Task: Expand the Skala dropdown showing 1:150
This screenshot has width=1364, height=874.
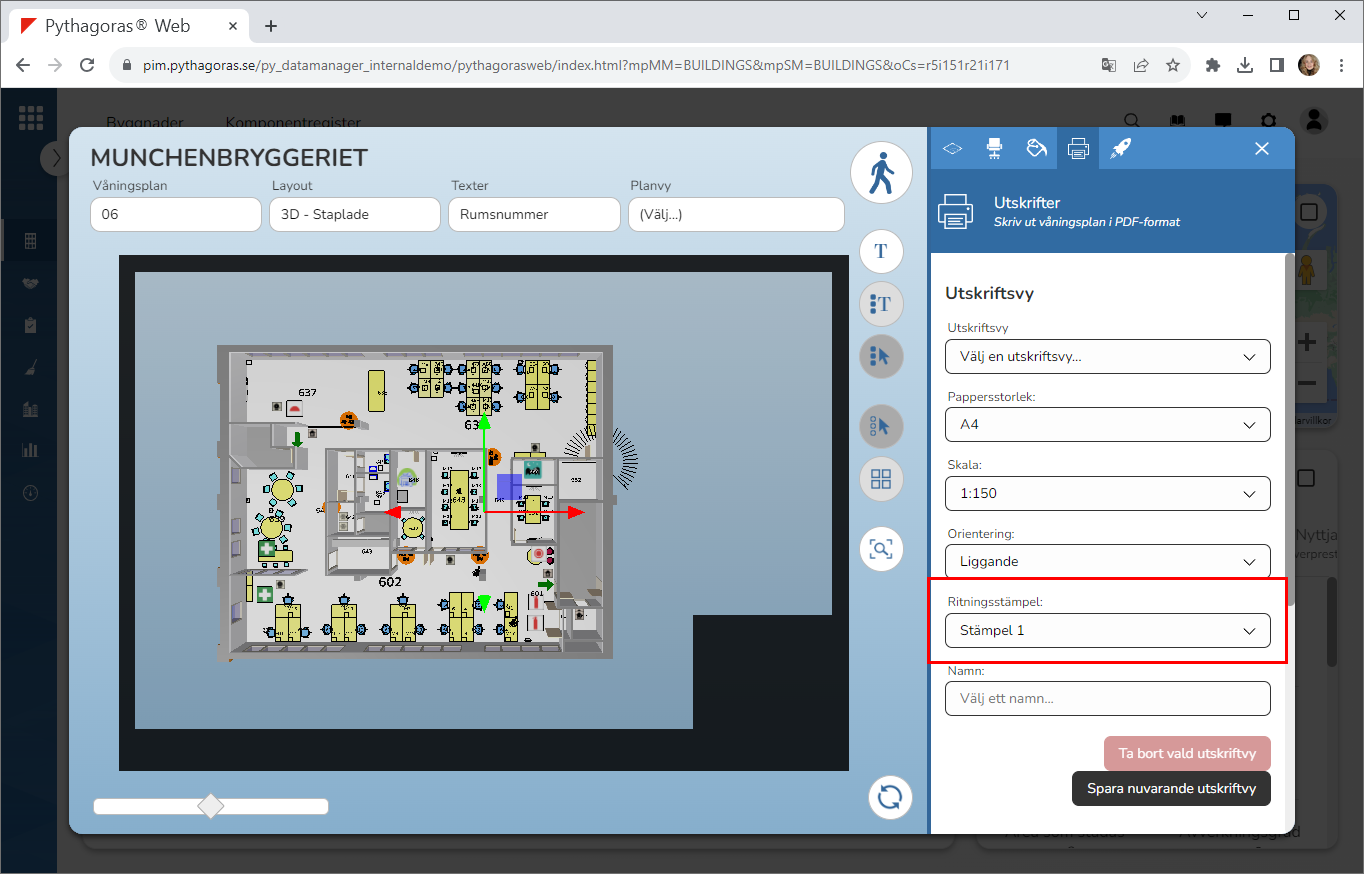Action: (x=1107, y=493)
